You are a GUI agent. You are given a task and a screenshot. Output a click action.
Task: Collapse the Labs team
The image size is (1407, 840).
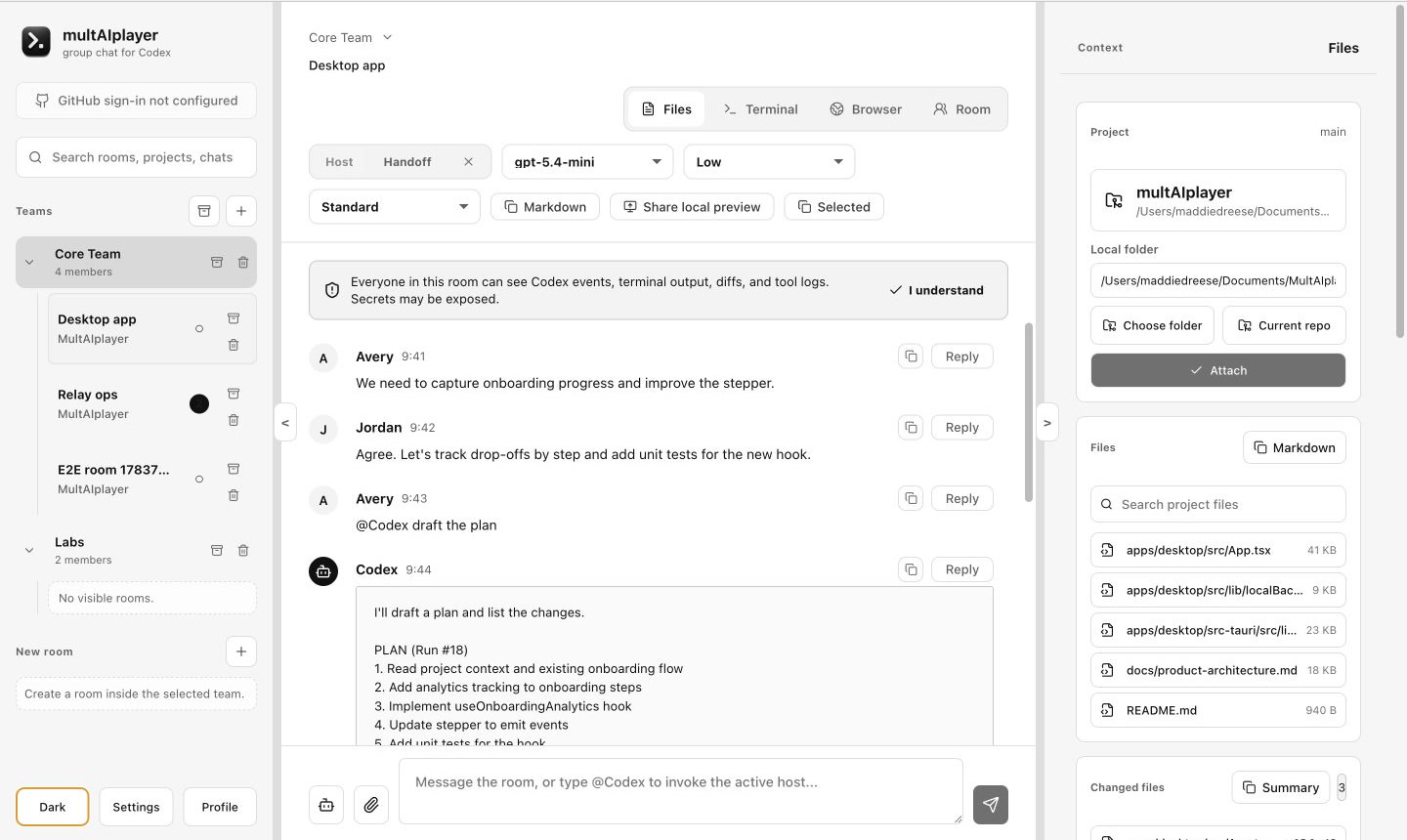point(29,550)
